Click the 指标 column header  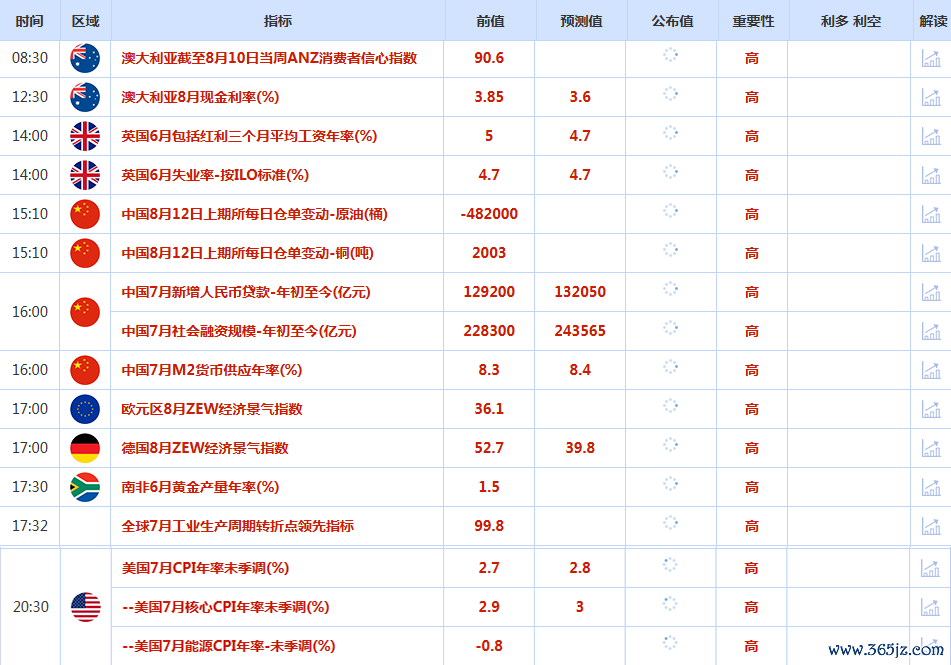pyautogui.click(x=278, y=21)
